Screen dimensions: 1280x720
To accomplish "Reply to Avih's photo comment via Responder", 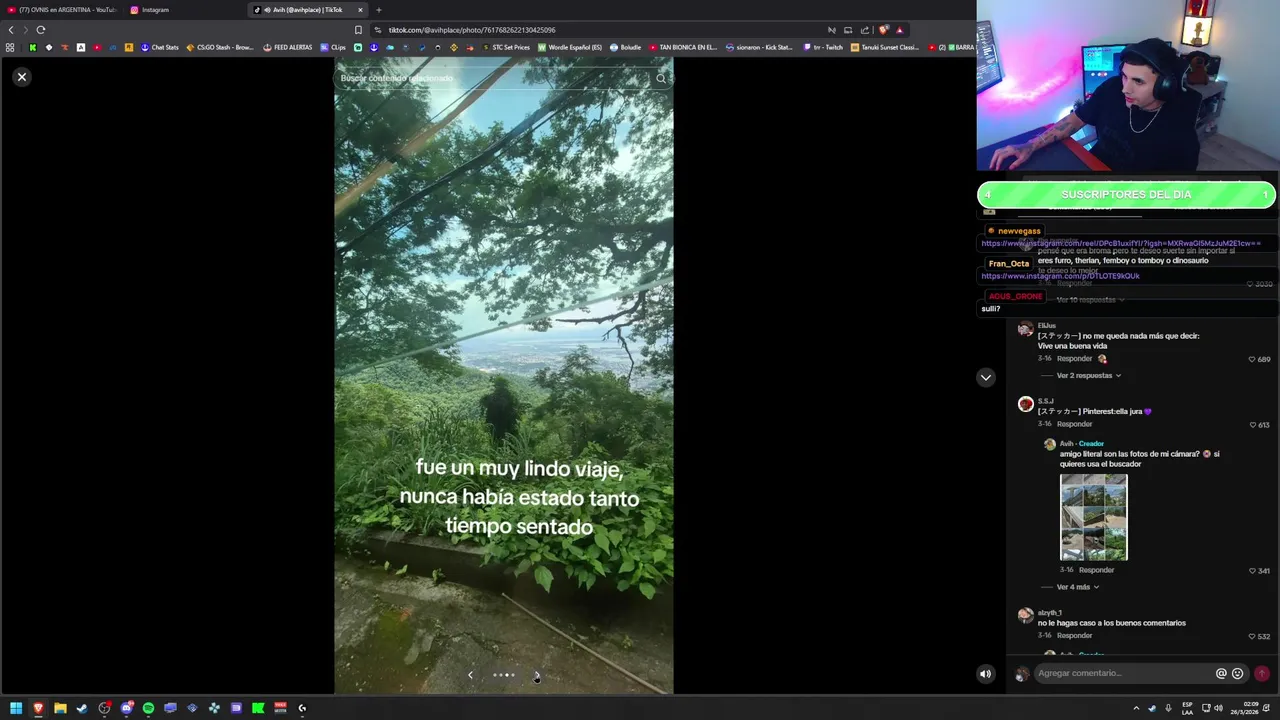I will pyautogui.click(x=1097, y=570).
